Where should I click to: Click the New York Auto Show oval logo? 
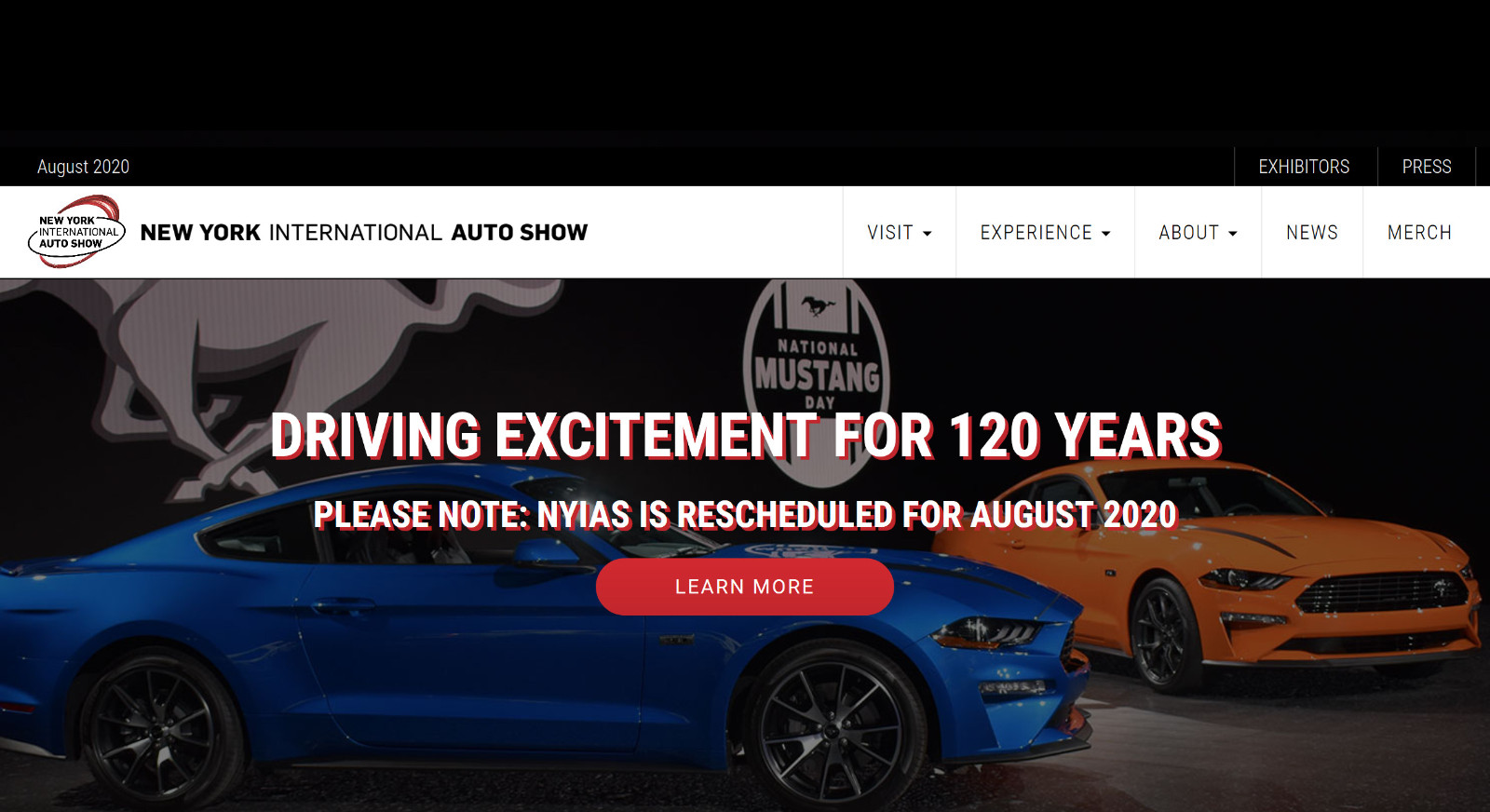coord(76,232)
